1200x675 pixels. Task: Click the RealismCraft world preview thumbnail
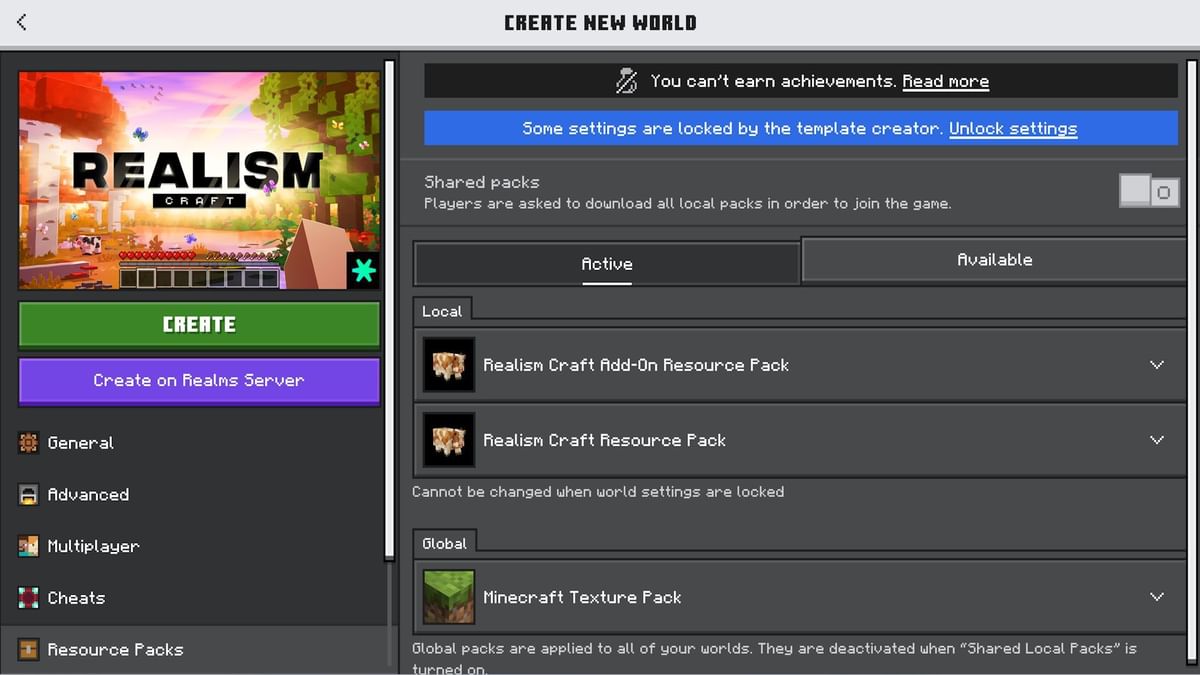click(198, 178)
